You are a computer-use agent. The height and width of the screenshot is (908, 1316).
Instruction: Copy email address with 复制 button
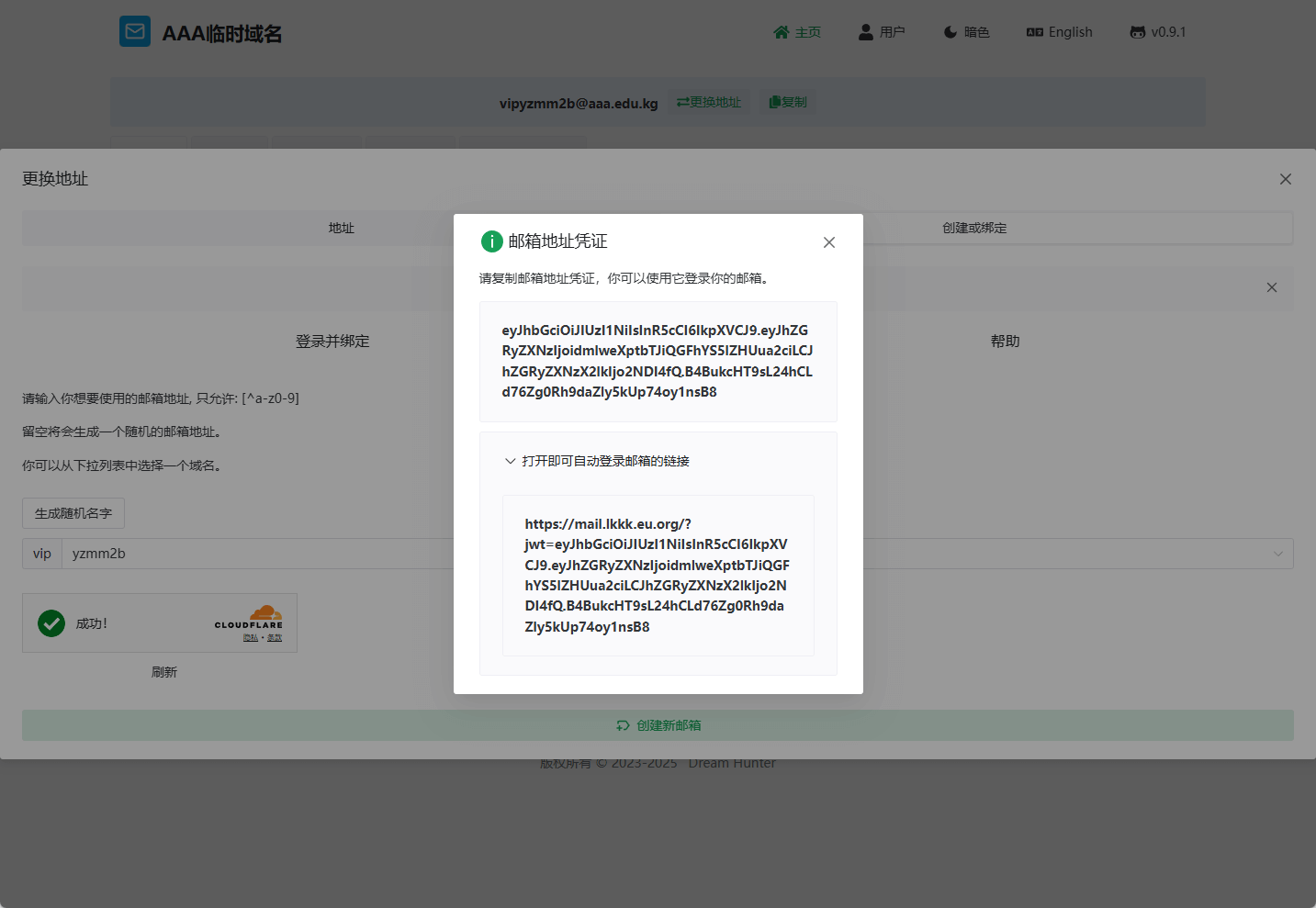point(788,102)
